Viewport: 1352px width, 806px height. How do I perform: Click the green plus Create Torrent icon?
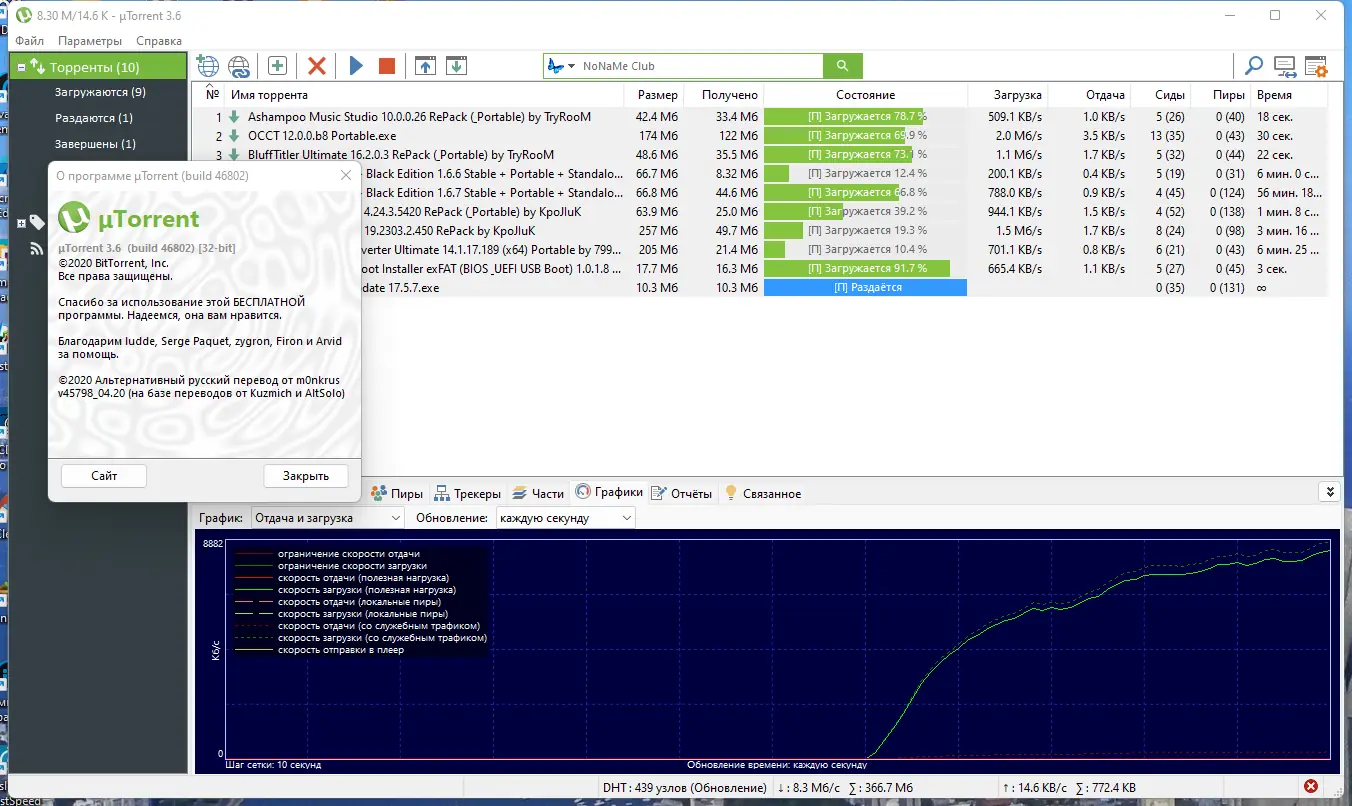pyautogui.click(x=277, y=66)
